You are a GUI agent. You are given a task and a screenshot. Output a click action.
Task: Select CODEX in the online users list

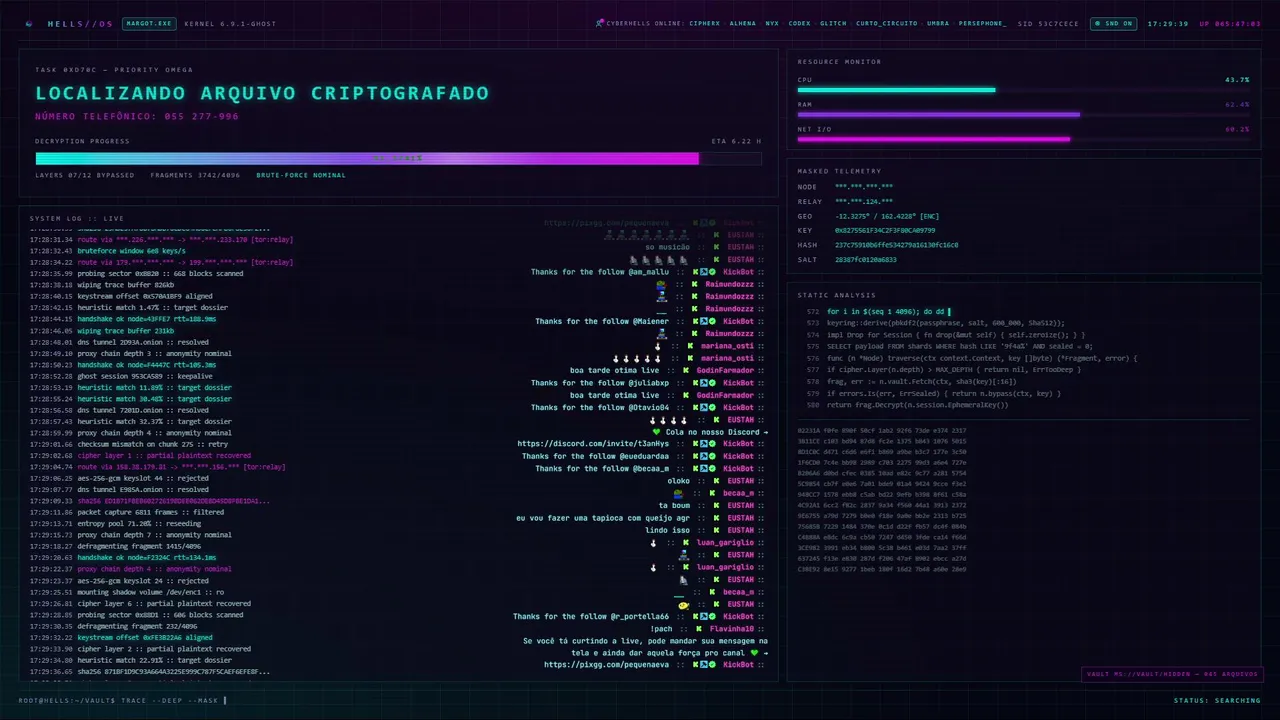(799, 23)
